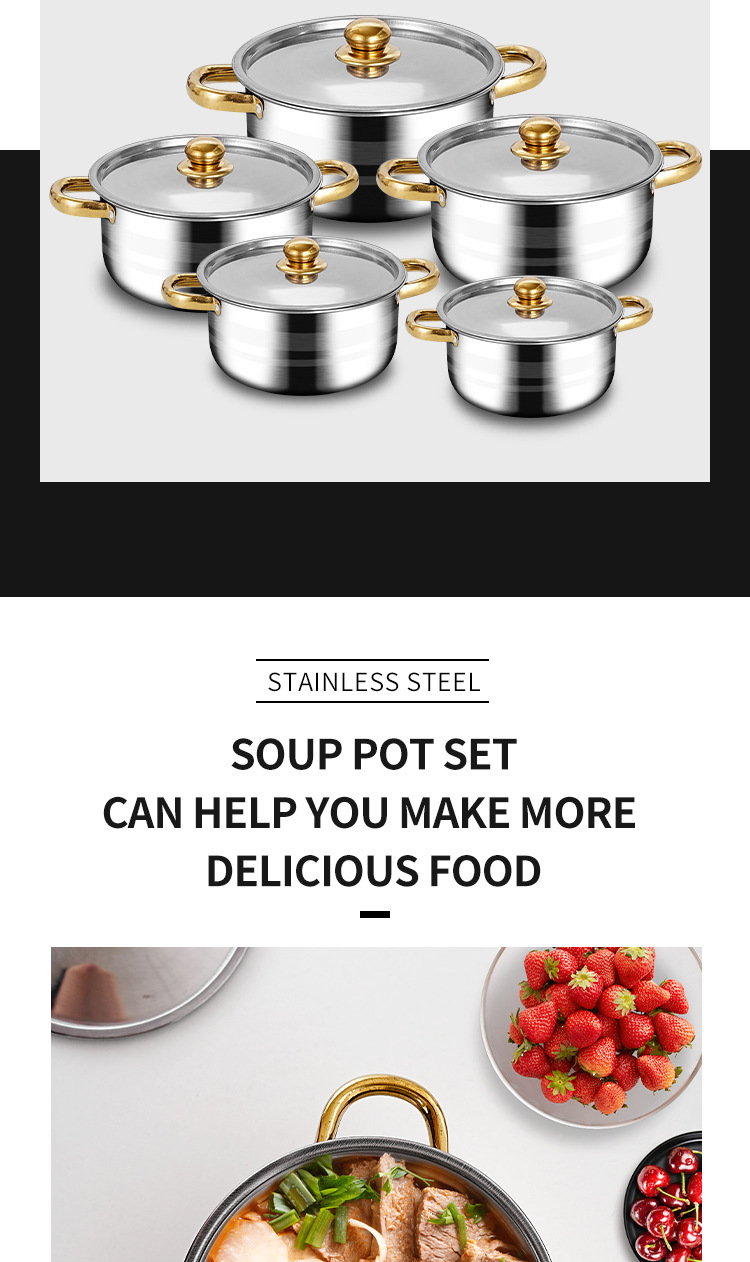The height and width of the screenshot is (1262, 750).
Task: Click the CAN HELP YOU MAKE MORE line
Action: point(369,812)
